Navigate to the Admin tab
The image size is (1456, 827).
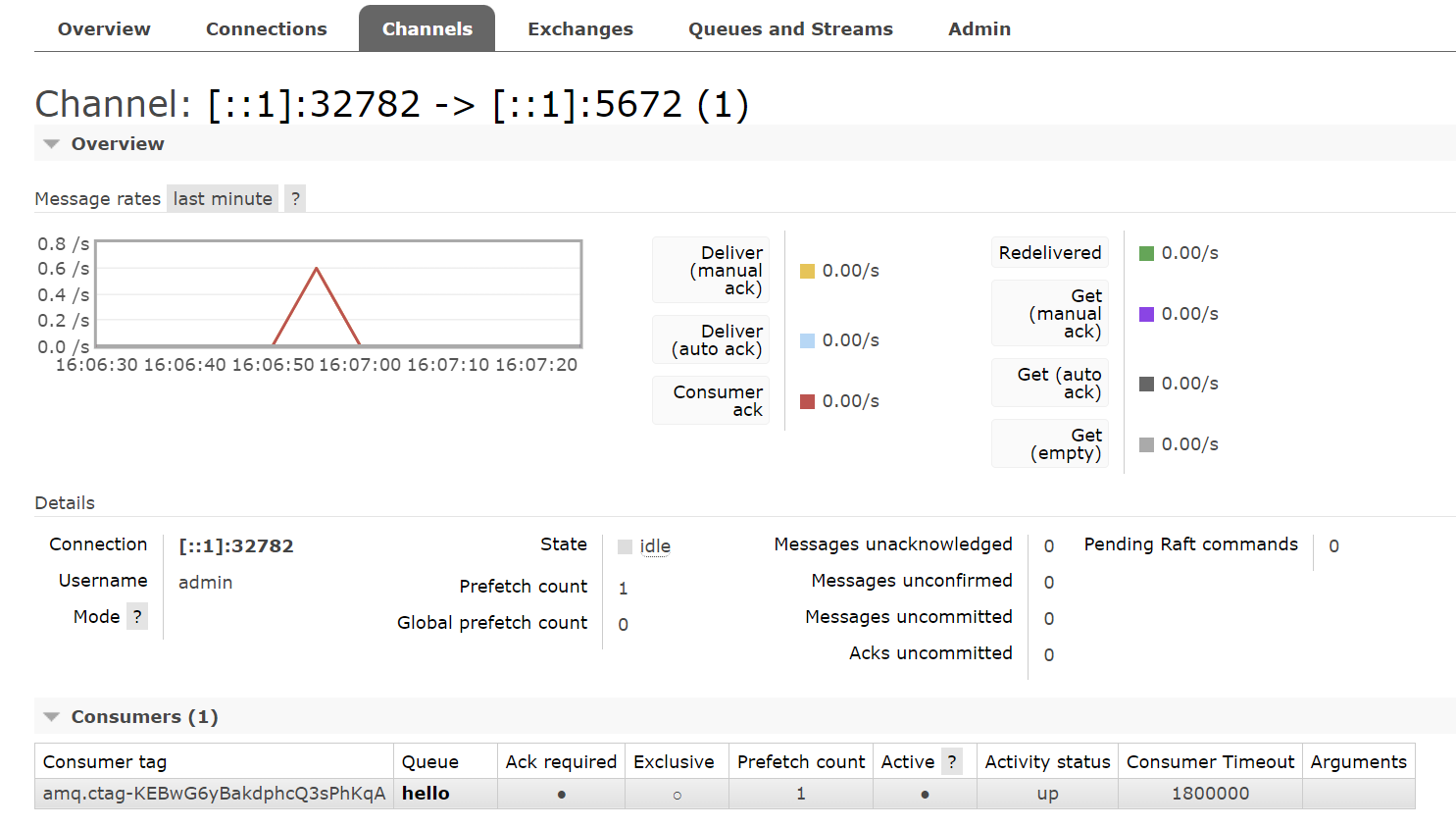(x=979, y=28)
